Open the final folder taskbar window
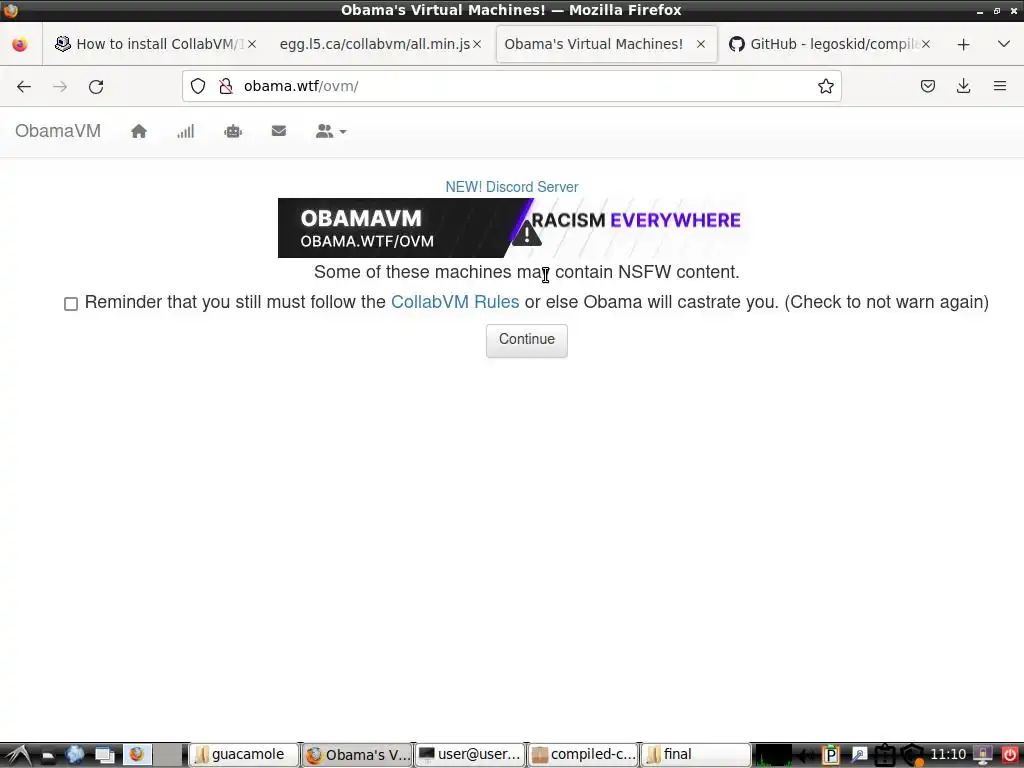The height and width of the screenshot is (768, 1024). (x=696, y=755)
